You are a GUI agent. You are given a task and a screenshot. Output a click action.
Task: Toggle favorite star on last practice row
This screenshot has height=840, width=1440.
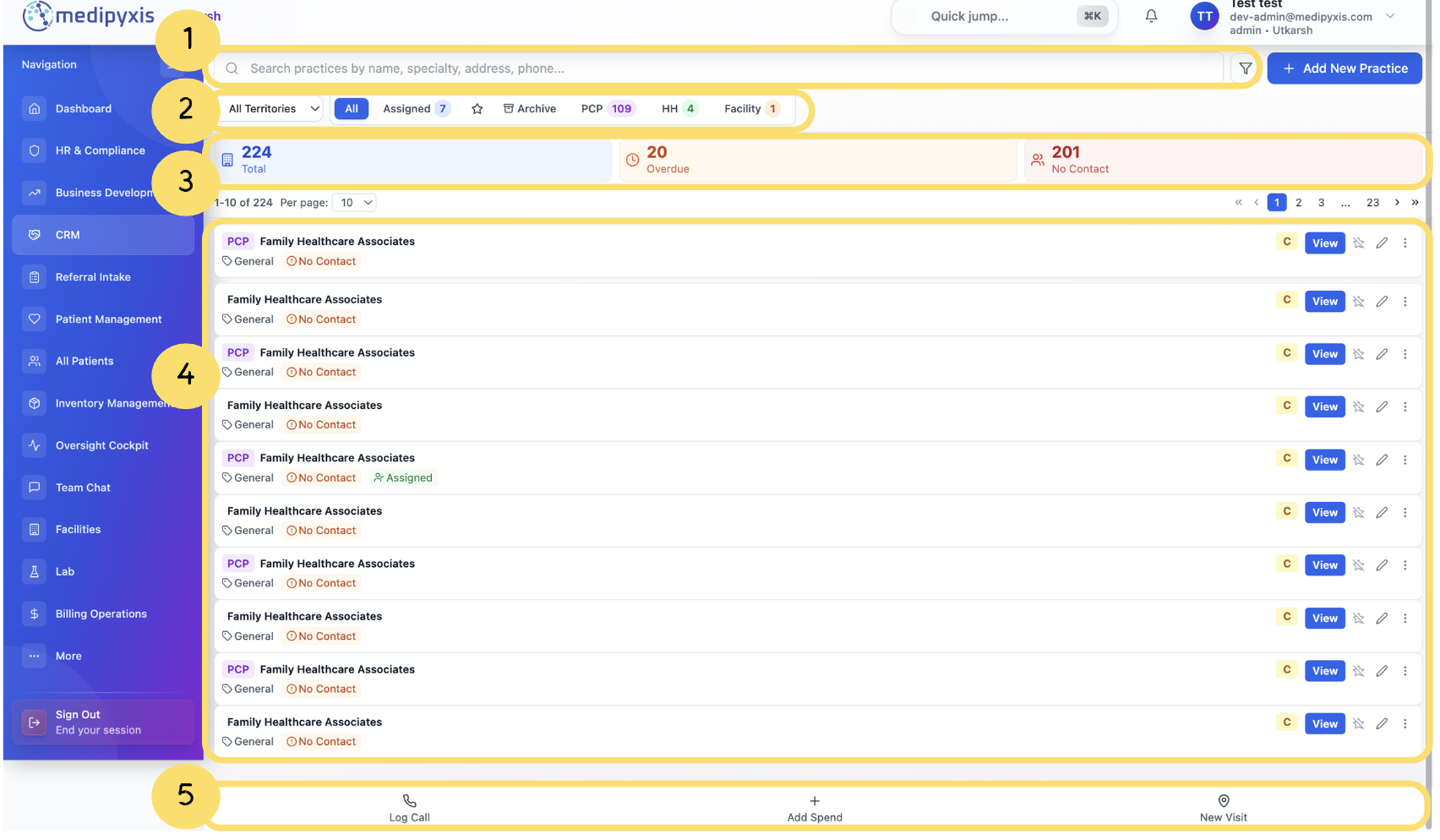point(1358,724)
